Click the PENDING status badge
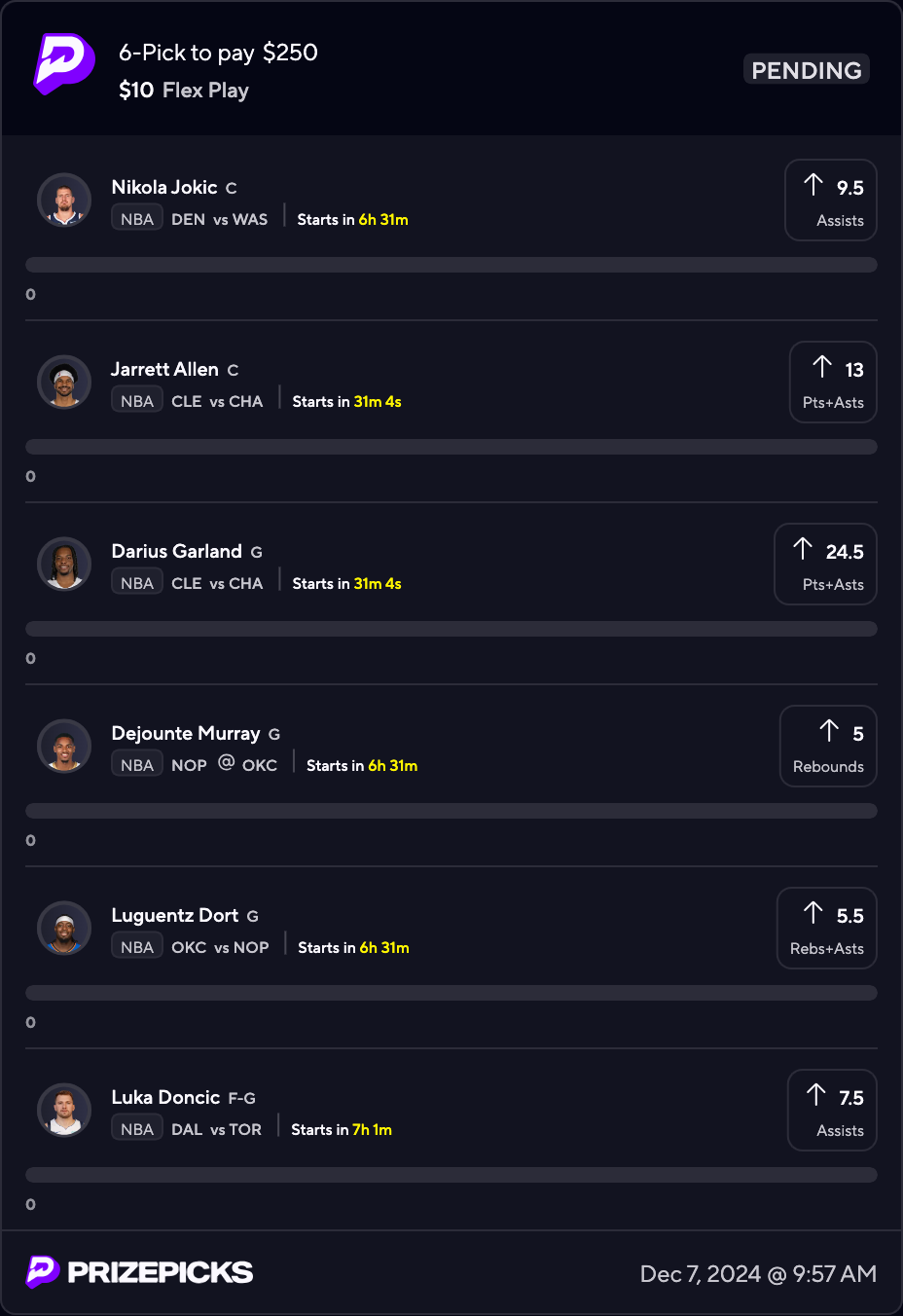 tap(807, 70)
